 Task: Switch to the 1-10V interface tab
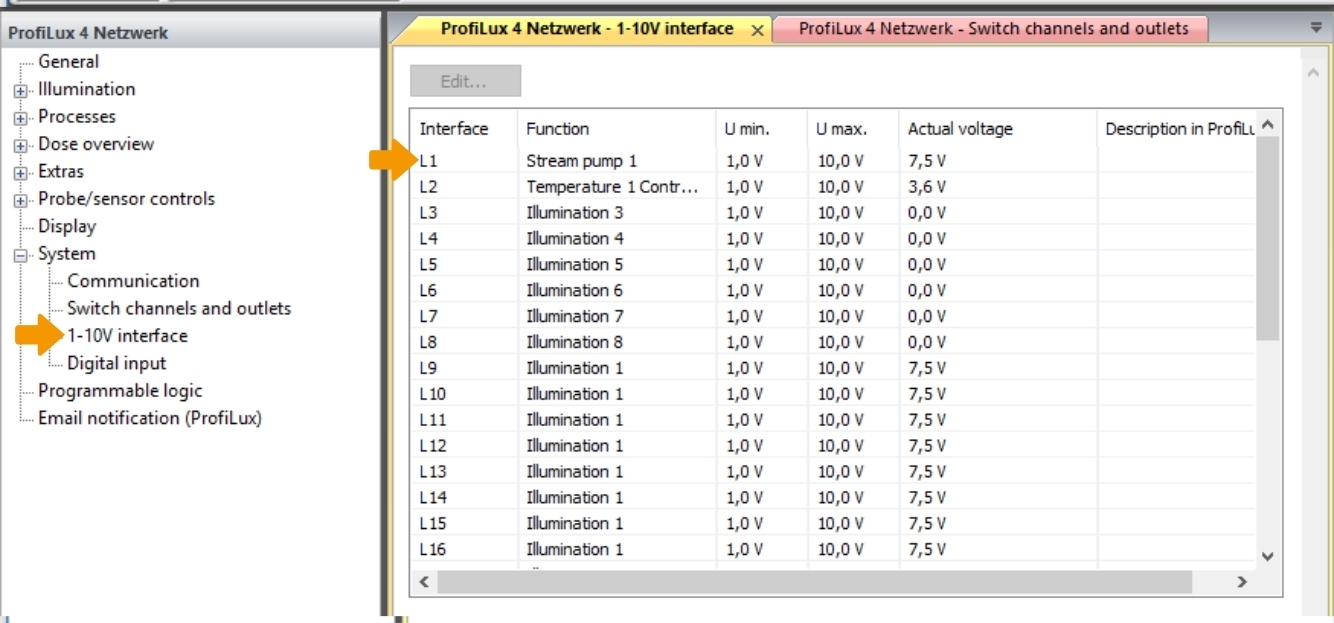pos(587,29)
